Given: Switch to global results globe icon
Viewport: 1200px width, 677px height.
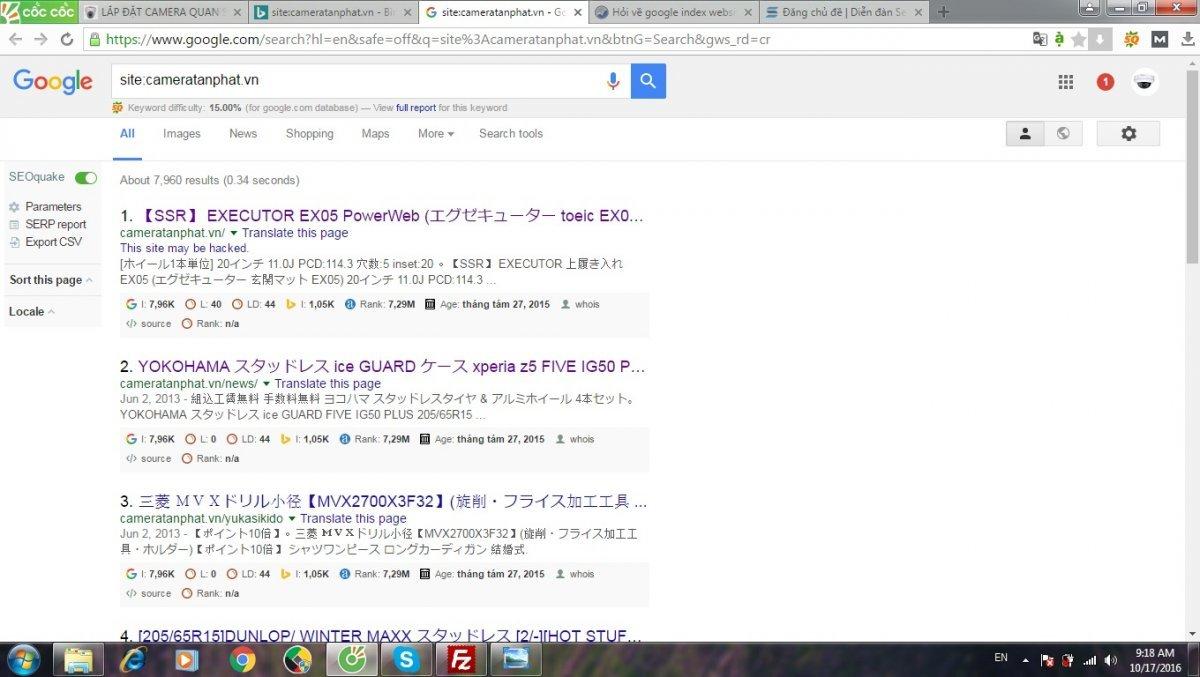Looking at the screenshot, I should click(1063, 133).
